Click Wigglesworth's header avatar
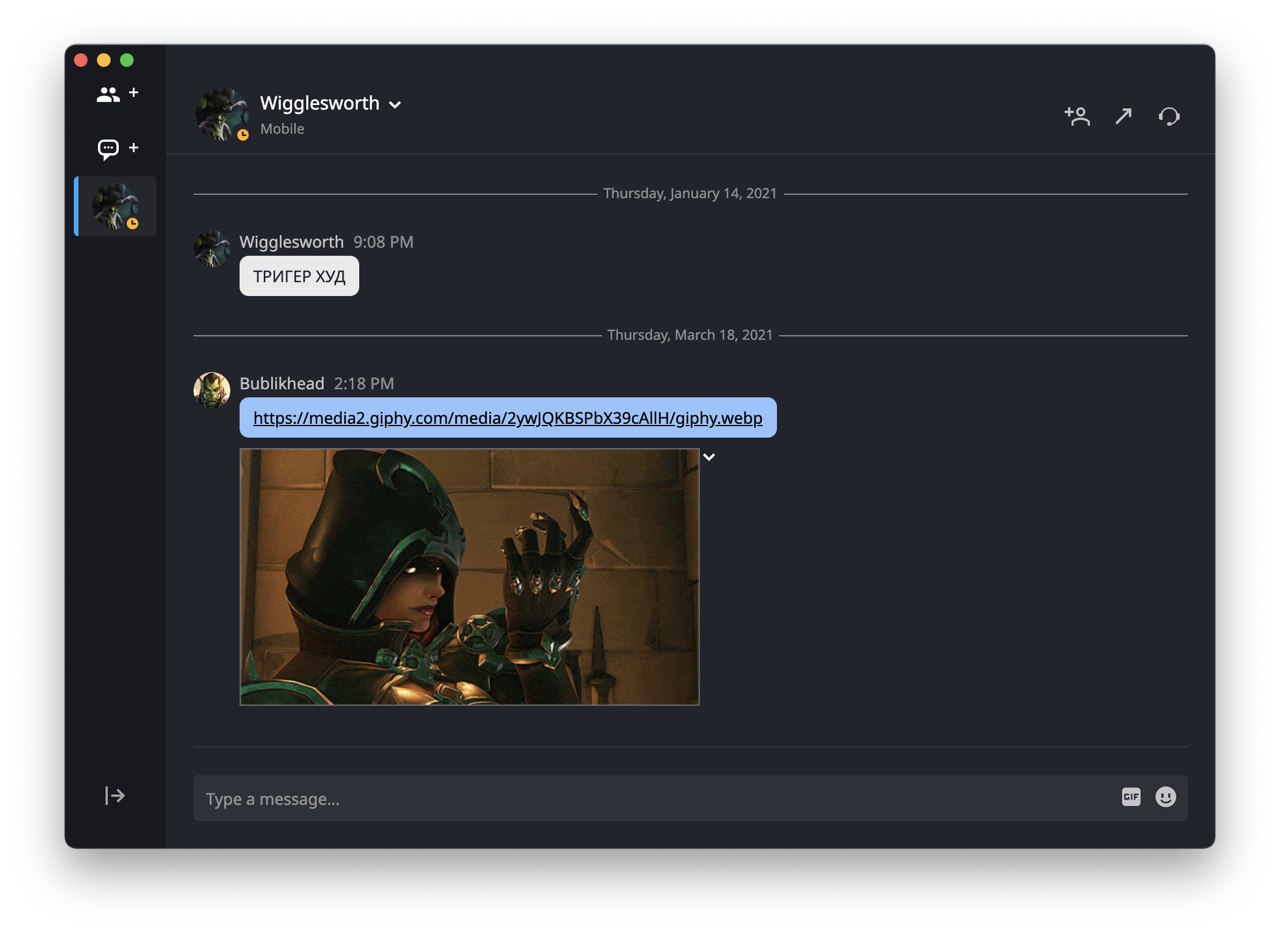Screen dimensions: 1280x934 (221, 114)
